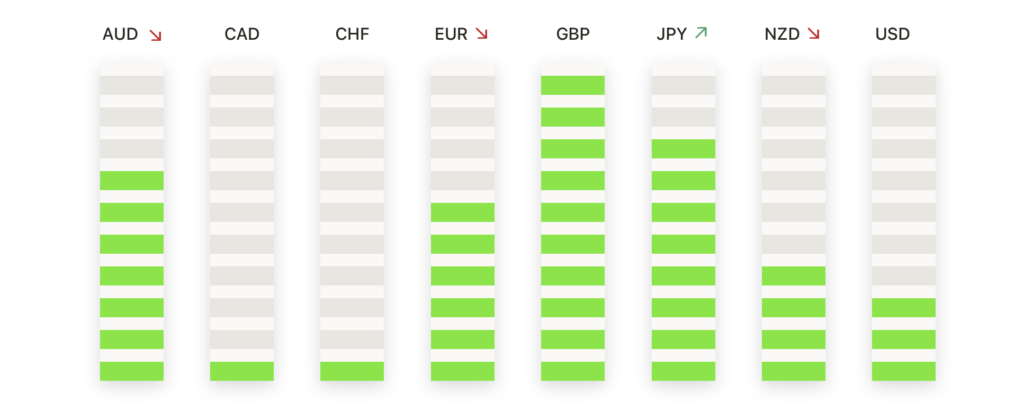This screenshot has height=411, width=1024.
Task: Select the CHF currency label
Action: pos(352,34)
